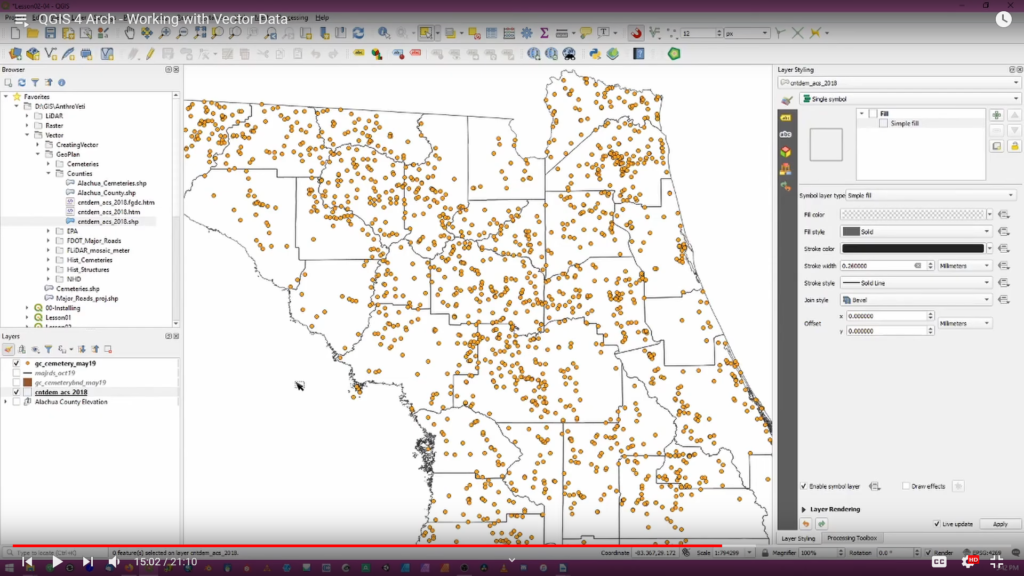Screen dimensions: 1024x576
Task: Toggle the Enable symbol layer checkbox
Action: (803, 487)
